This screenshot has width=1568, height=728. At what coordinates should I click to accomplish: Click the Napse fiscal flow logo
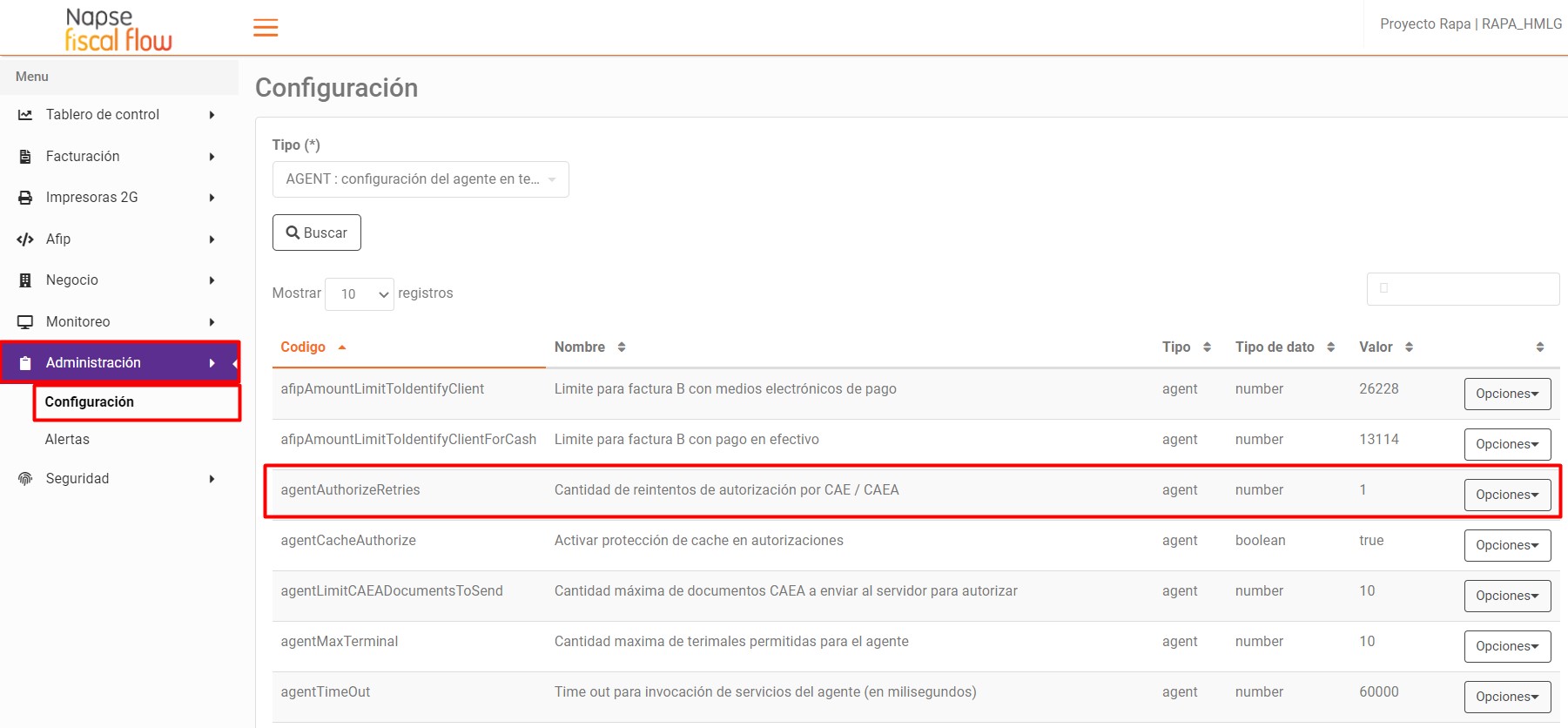point(118,30)
